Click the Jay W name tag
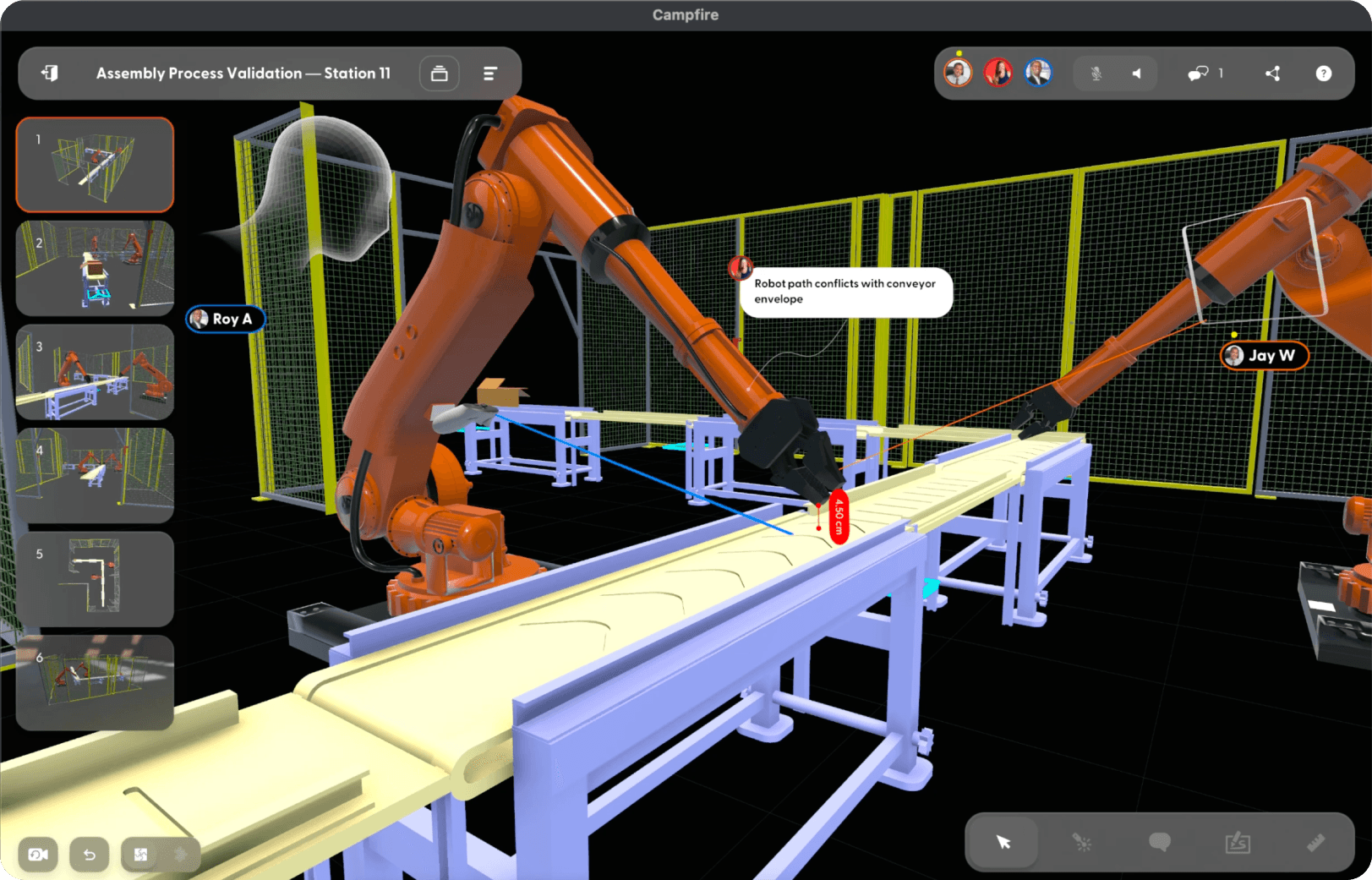Viewport: 1372px width, 880px height. (x=1264, y=356)
